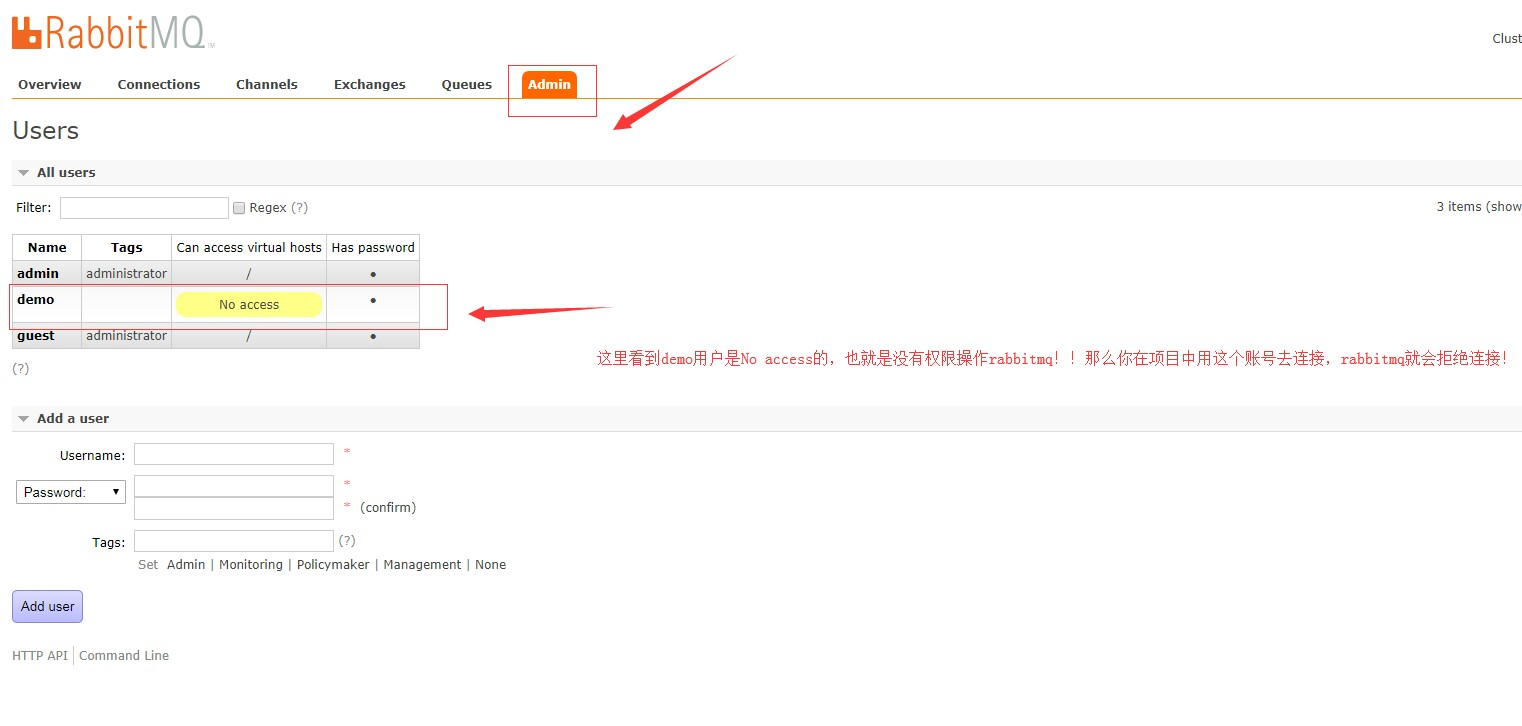The image size is (1522, 726).
Task: Sort users by Name column
Action: tap(47, 247)
